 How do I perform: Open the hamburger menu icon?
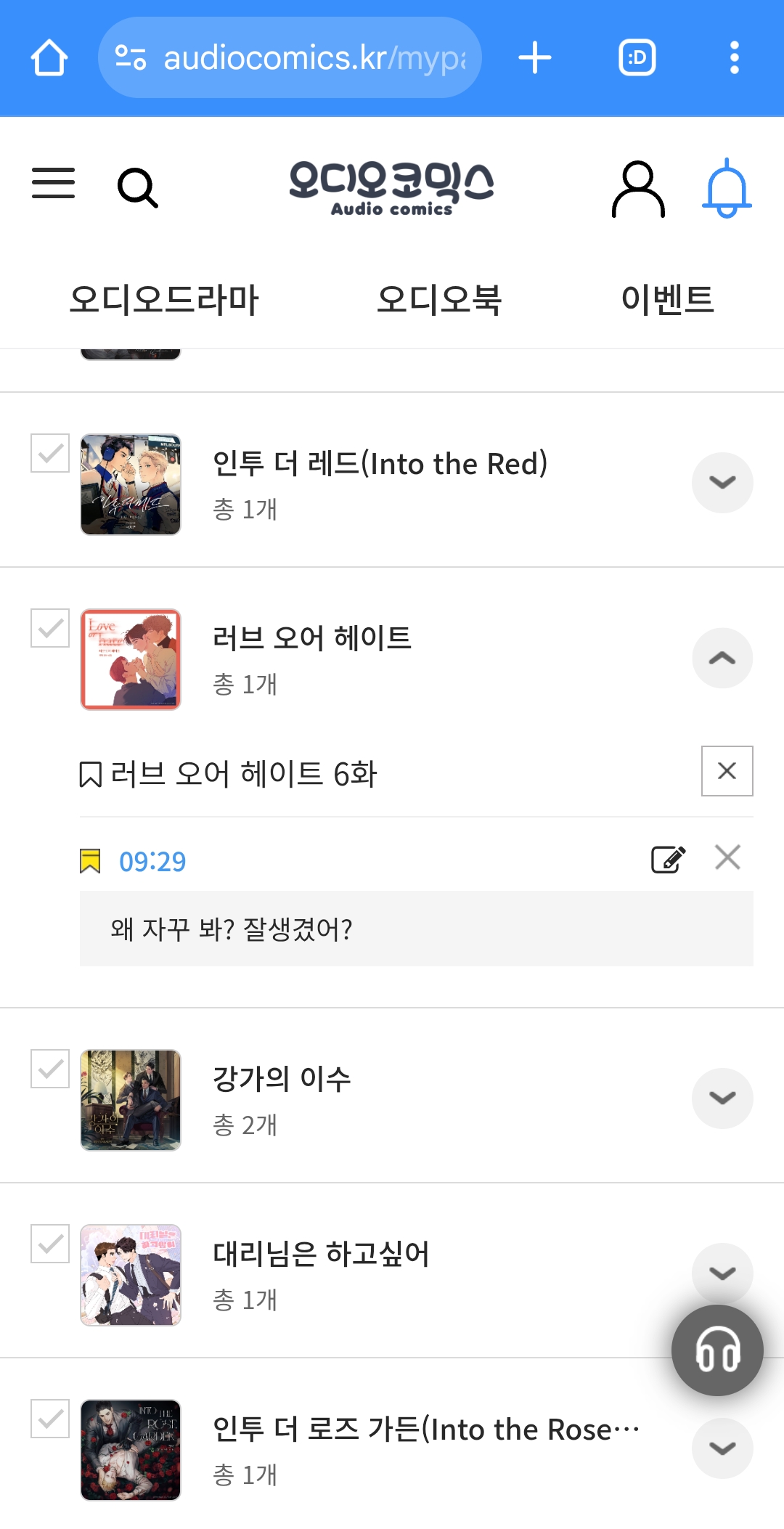53,183
